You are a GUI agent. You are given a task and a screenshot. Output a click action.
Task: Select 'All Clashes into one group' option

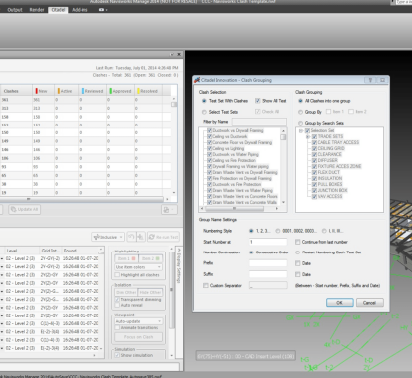[300, 101]
